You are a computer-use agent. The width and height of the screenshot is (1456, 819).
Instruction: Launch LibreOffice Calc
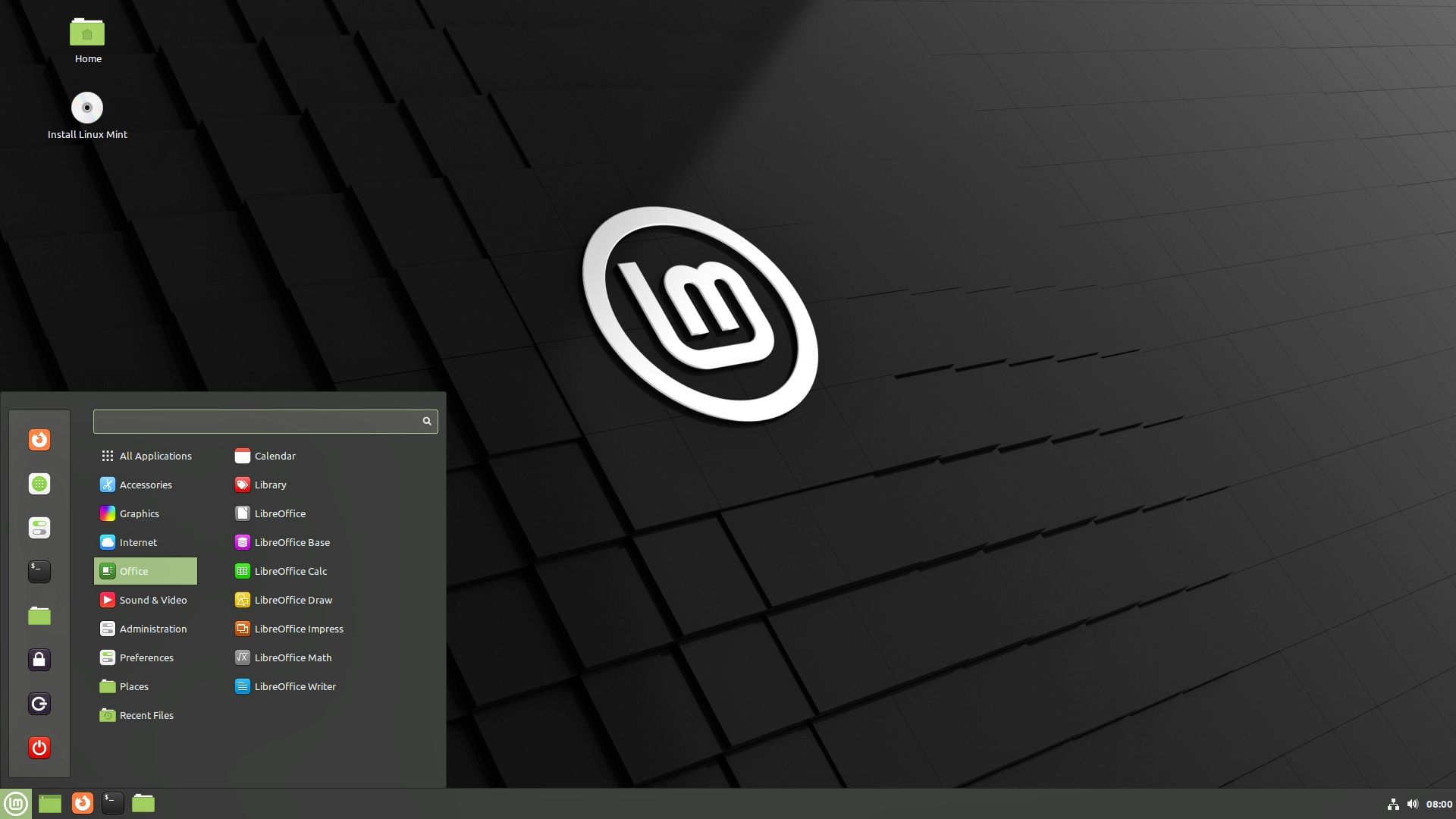pos(290,571)
